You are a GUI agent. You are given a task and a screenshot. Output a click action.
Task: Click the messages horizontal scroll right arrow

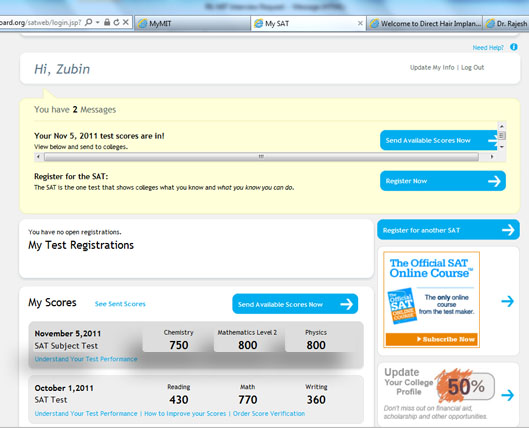492,156
